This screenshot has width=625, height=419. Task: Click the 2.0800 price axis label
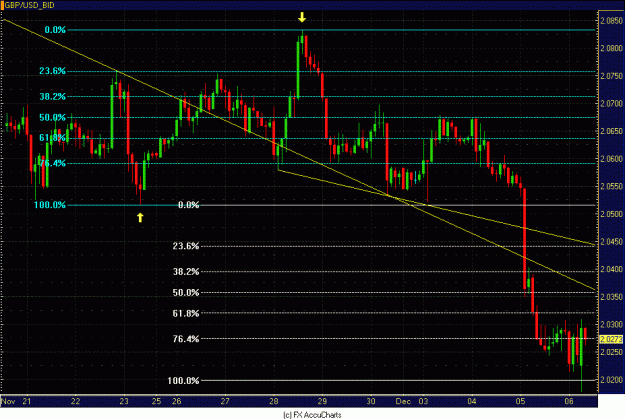[x=611, y=48]
